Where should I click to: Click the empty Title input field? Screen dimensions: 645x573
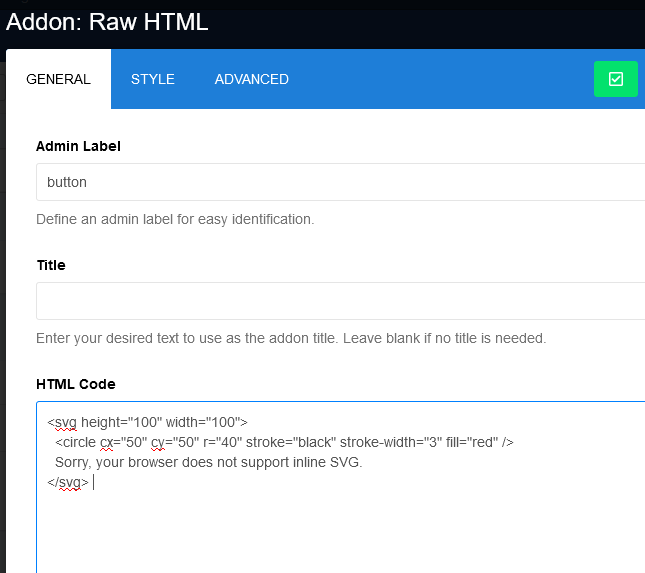pos(340,301)
